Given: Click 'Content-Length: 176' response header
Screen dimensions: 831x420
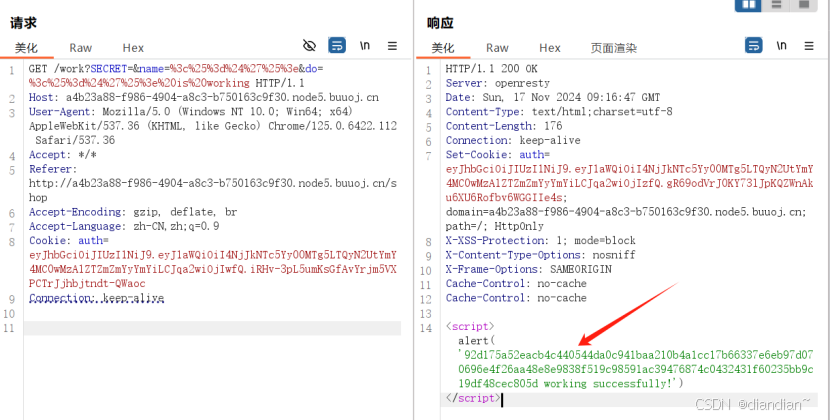Looking at the screenshot, I should [503, 126].
